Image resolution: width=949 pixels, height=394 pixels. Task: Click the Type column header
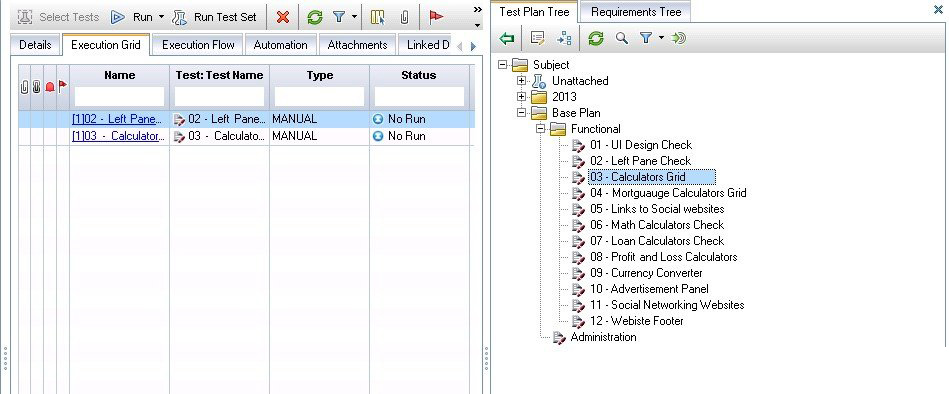[x=320, y=75]
